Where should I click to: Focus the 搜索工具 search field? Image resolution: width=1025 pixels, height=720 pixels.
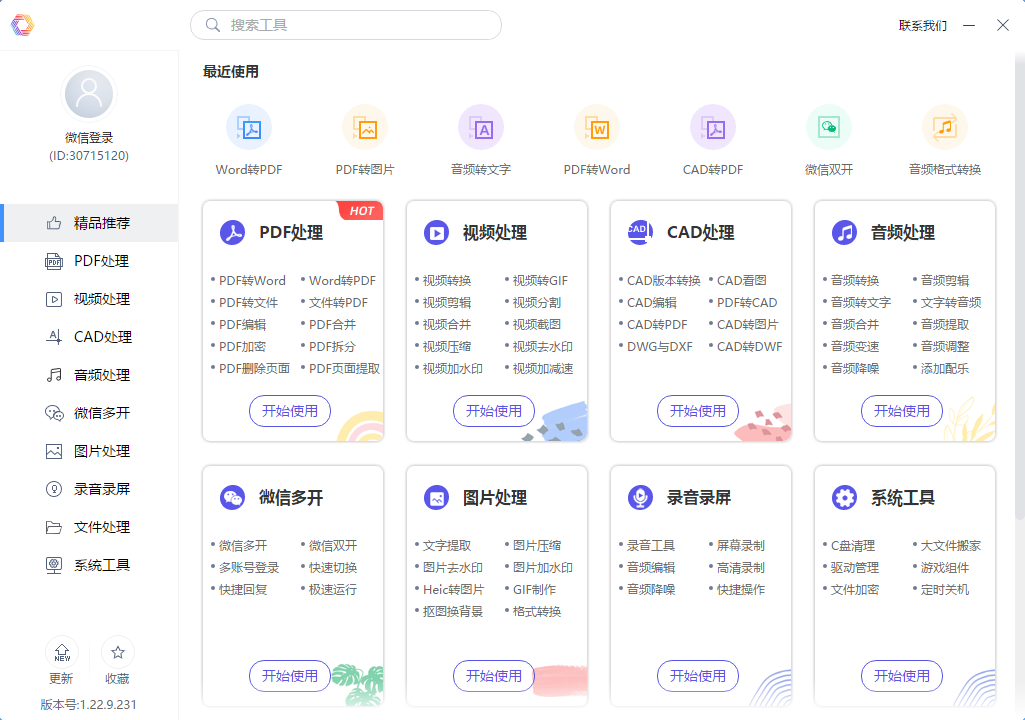346,25
